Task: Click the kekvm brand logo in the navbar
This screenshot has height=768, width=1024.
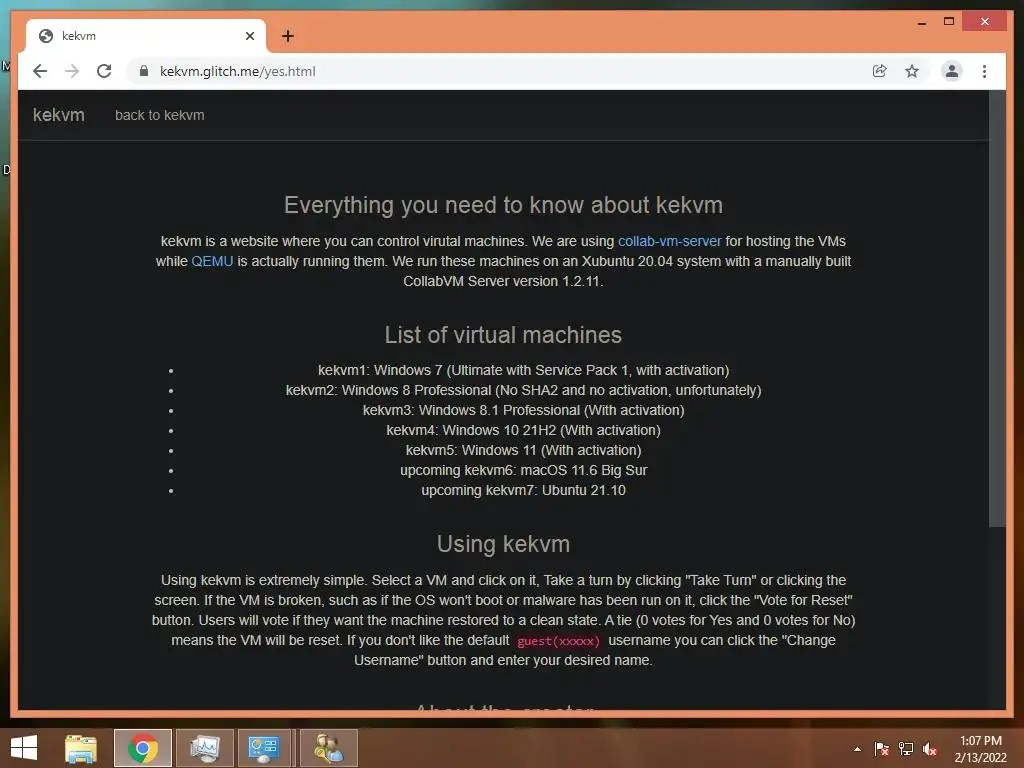Action: [59, 115]
